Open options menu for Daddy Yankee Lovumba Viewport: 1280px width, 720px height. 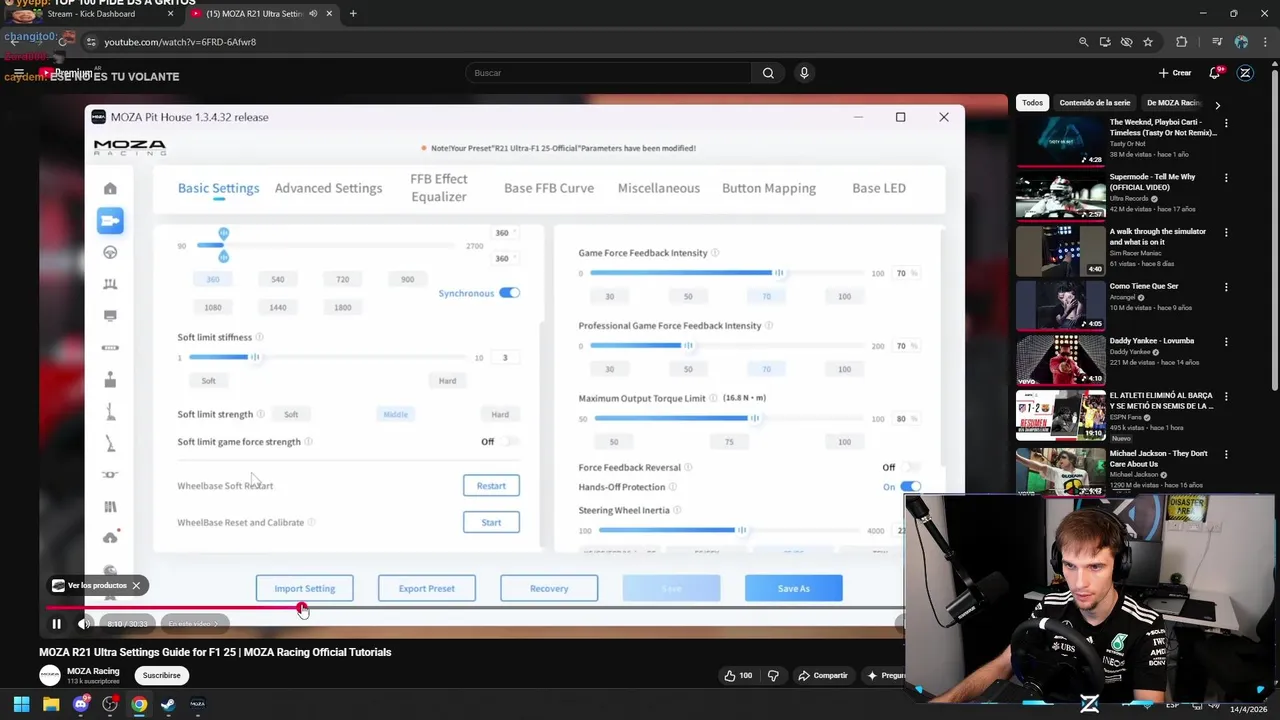(1226, 342)
